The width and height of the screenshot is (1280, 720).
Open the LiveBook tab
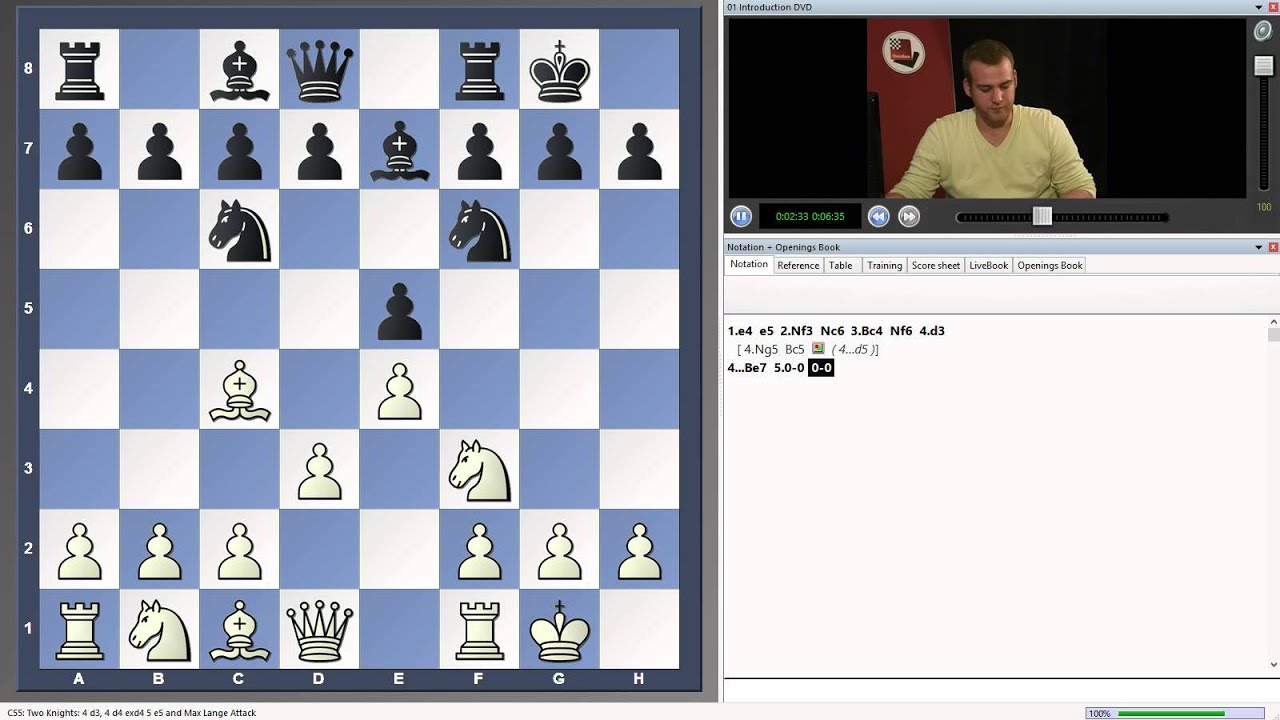pyautogui.click(x=988, y=265)
